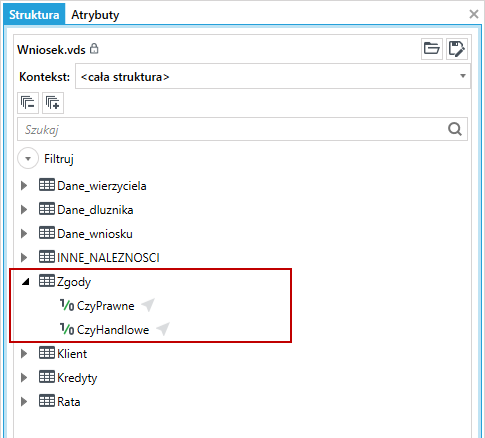Image resolution: width=485 pixels, height=438 pixels.
Task: Expand the Dane_wierzyciela node
Action: click(x=24, y=185)
